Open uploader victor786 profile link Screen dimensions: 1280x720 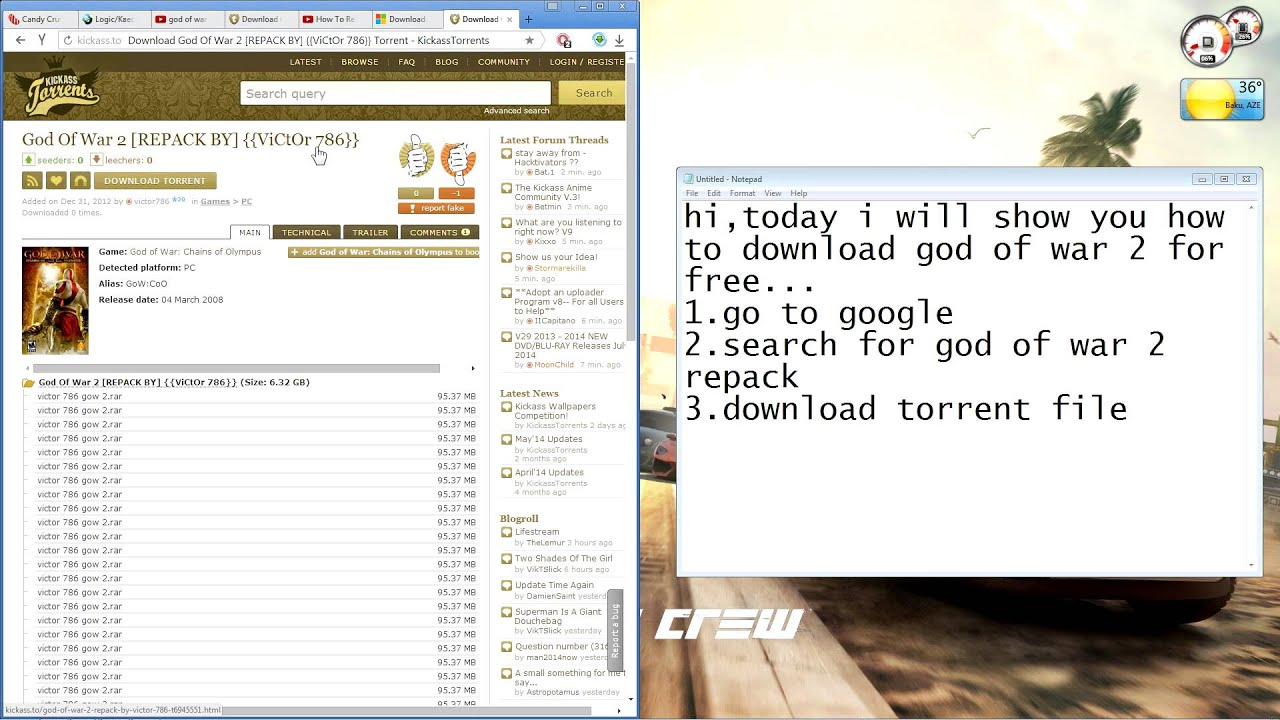tap(152, 201)
